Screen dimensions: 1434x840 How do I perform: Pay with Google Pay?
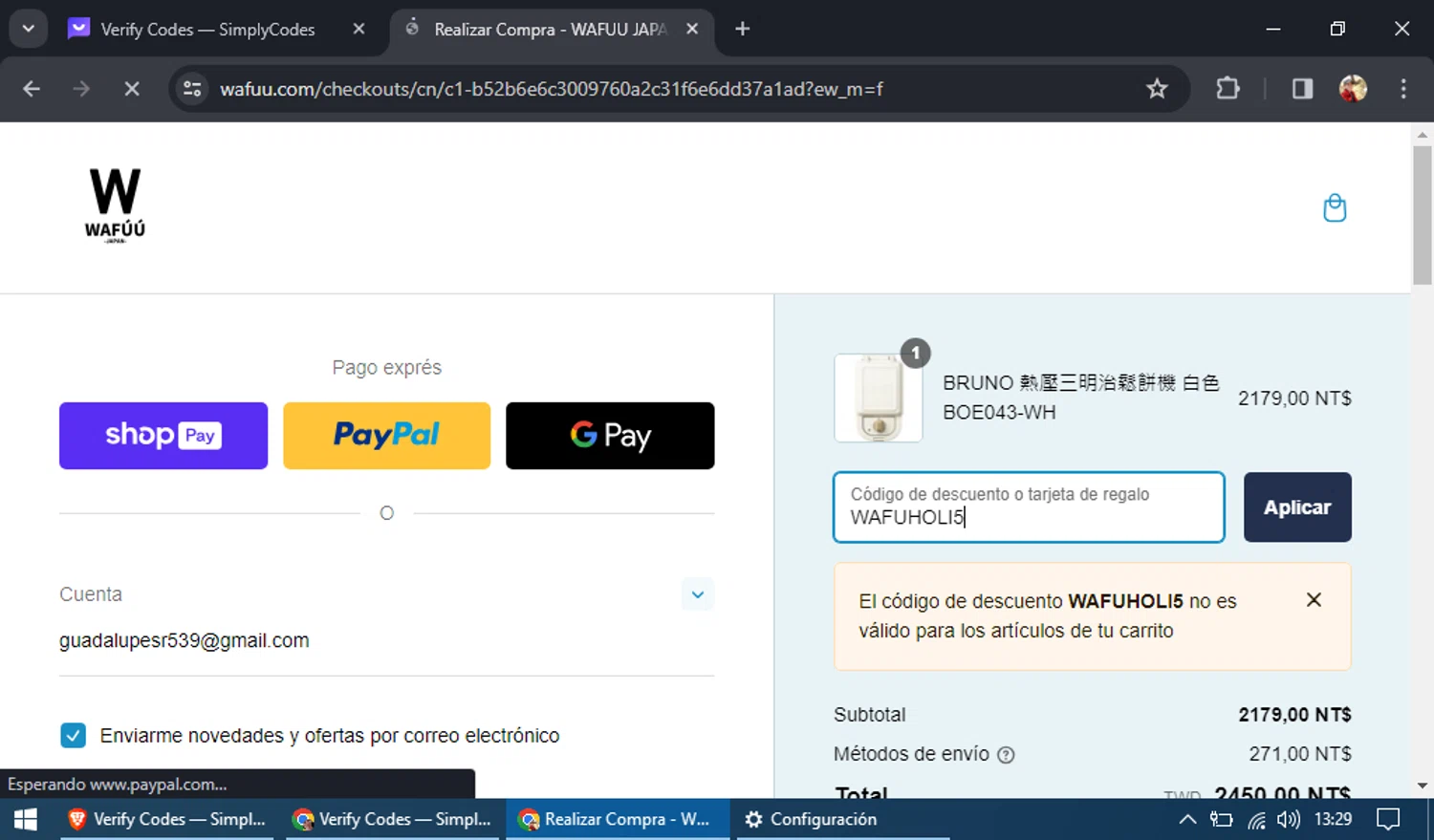[610, 436]
